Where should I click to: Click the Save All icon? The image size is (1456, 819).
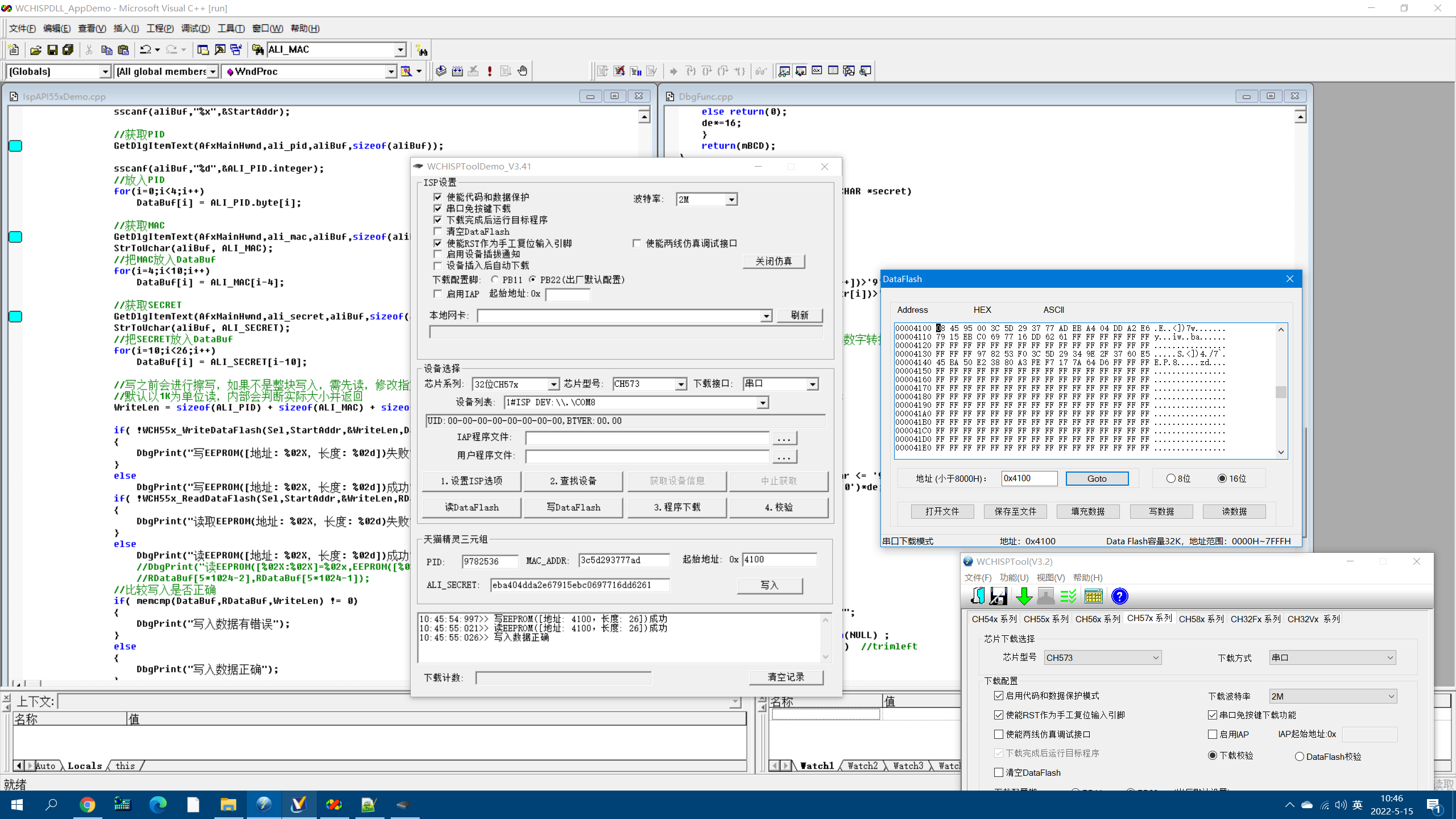coord(68,50)
